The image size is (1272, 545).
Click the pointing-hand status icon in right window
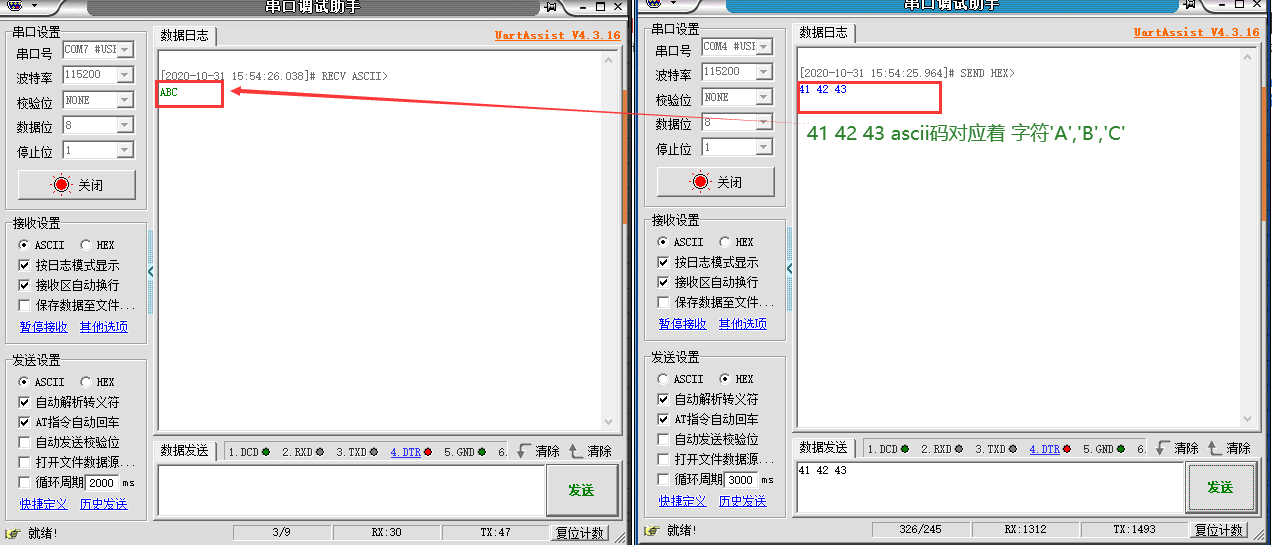tap(652, 530)
